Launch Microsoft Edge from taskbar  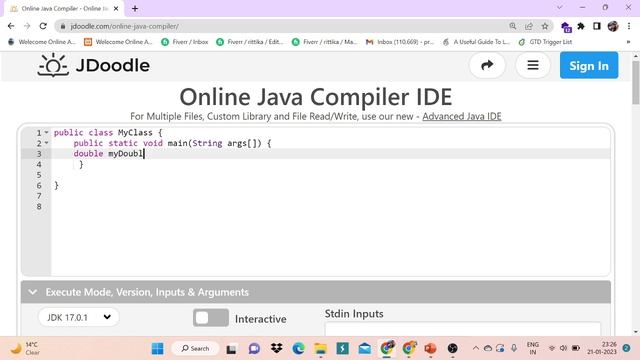pyautogui.click(x=298, y=349)
